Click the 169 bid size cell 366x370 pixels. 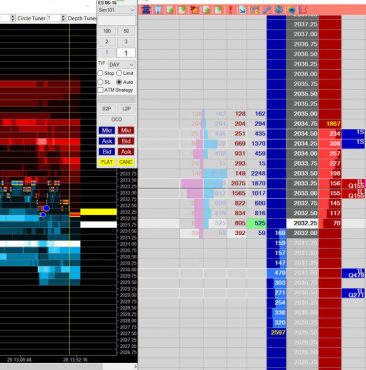coord(277,233)
